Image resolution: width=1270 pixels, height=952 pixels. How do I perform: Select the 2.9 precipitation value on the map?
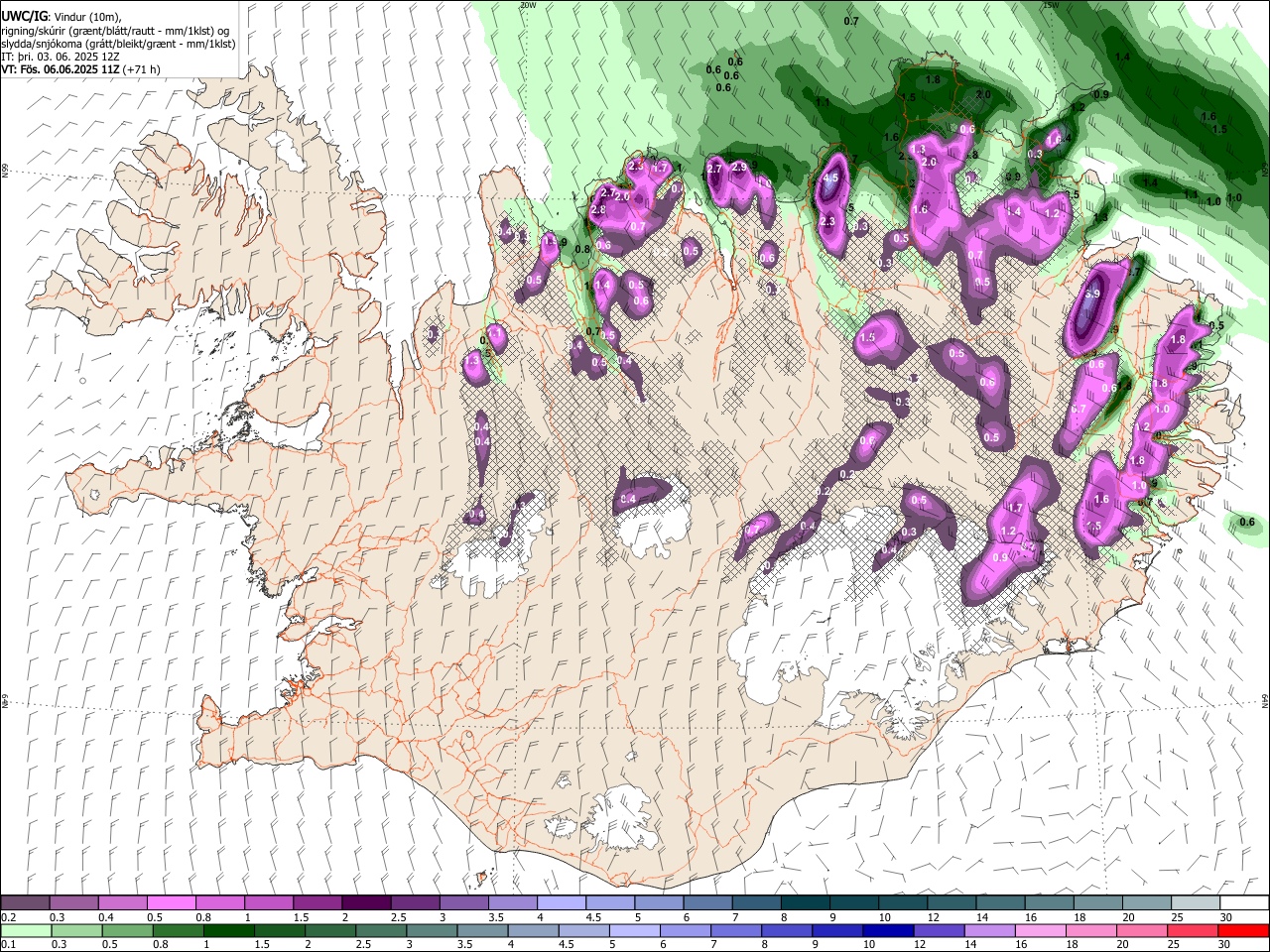pyautogui.click(x=738, y=166)
